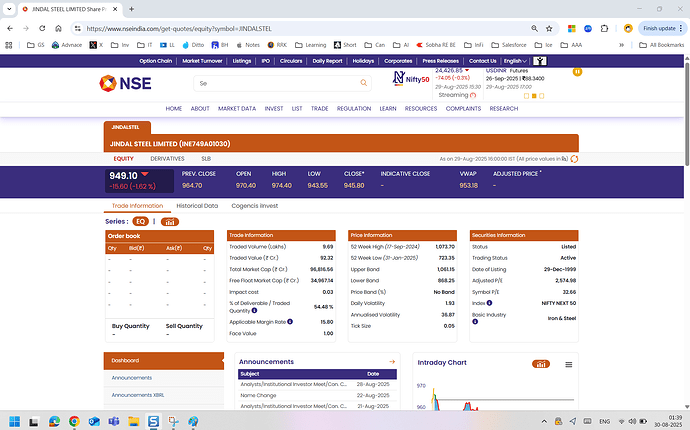Open the RESOURCES menu

coord(421,109)
